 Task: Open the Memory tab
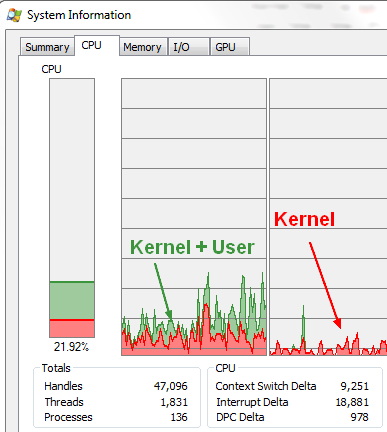143,47
